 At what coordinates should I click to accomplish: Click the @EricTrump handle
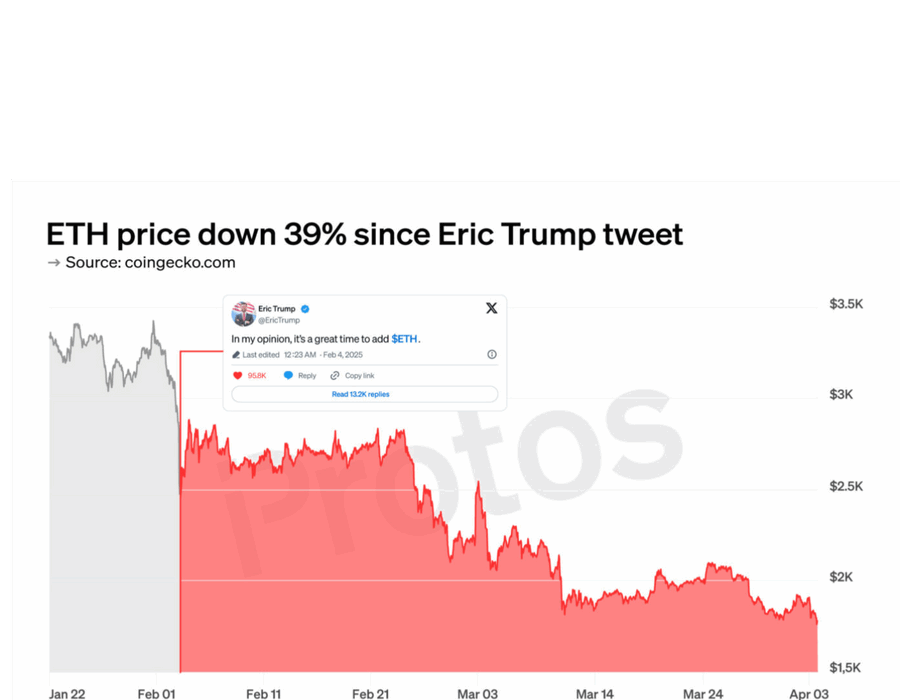tap(279, 321)
